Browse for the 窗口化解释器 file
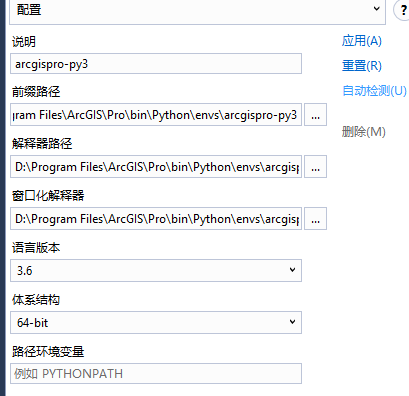Screen dimensions: 409x396 pyautogui.click(x=315, y=219)
